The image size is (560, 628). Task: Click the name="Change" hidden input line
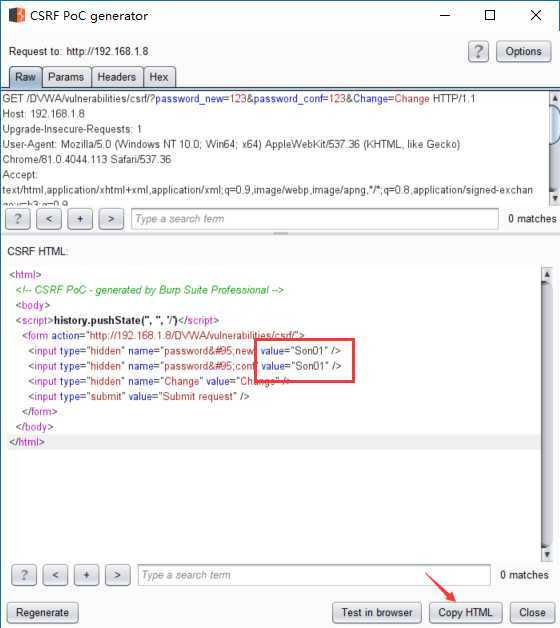click(158, 381)
